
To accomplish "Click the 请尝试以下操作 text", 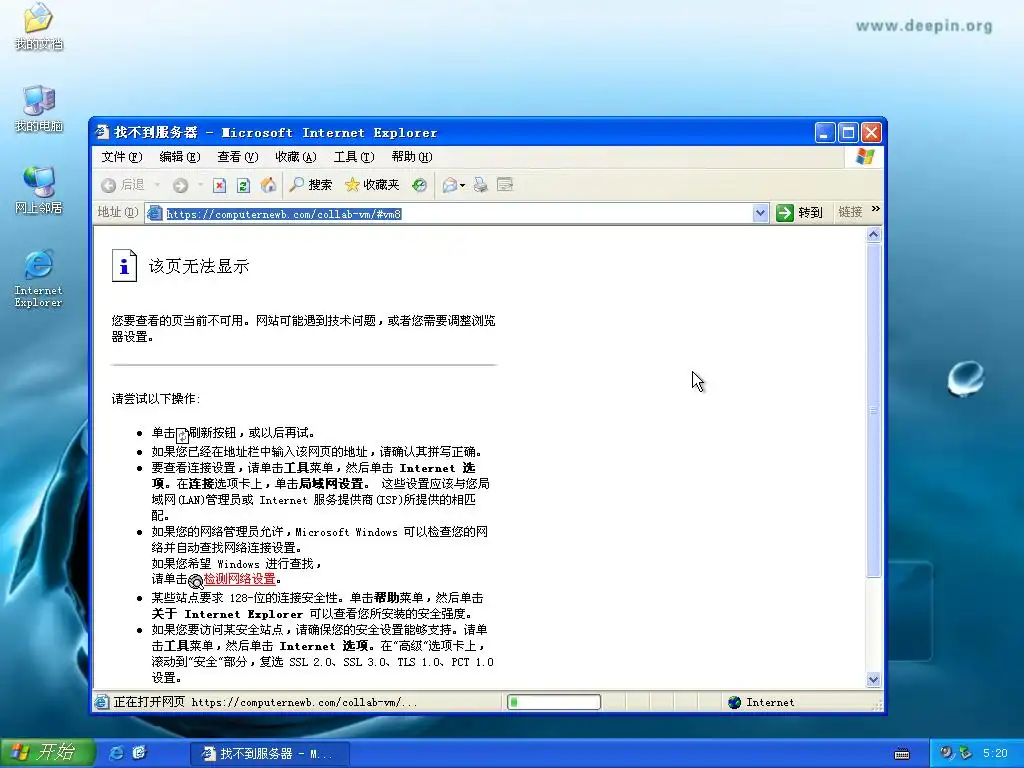I will click(x=155, y=398).
